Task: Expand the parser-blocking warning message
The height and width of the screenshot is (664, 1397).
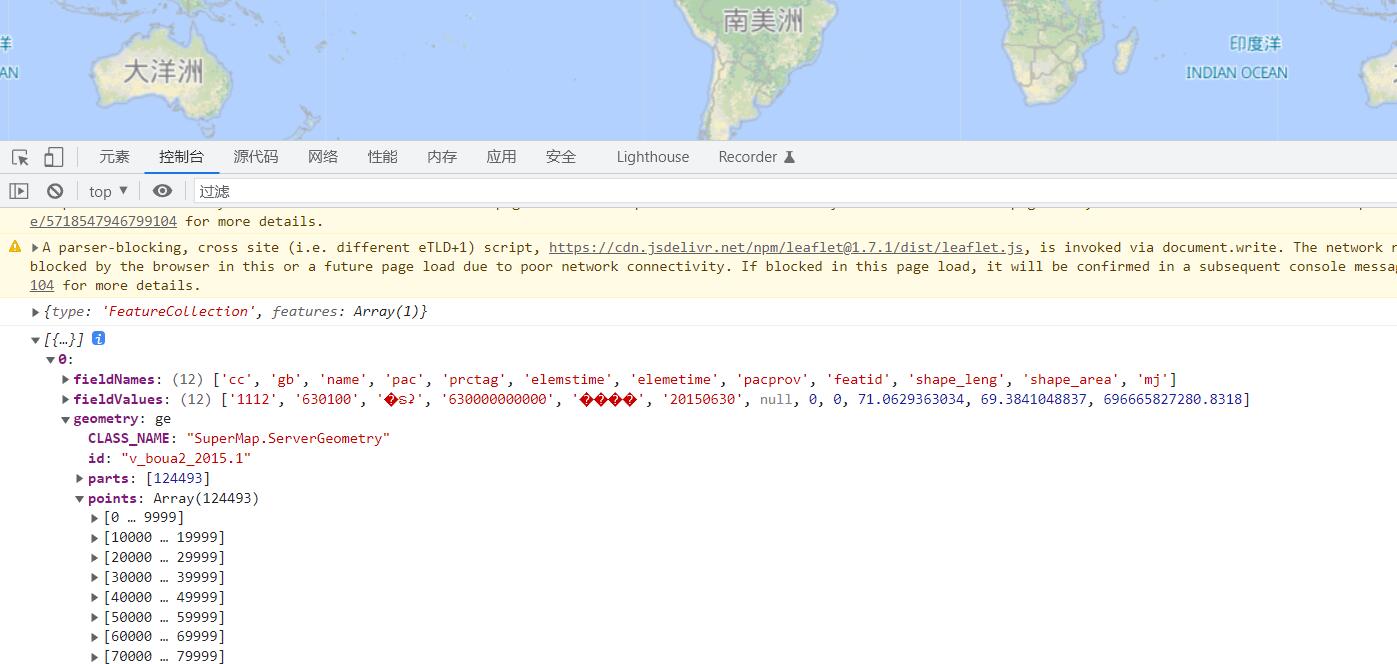Action: [x=35, y=247]
